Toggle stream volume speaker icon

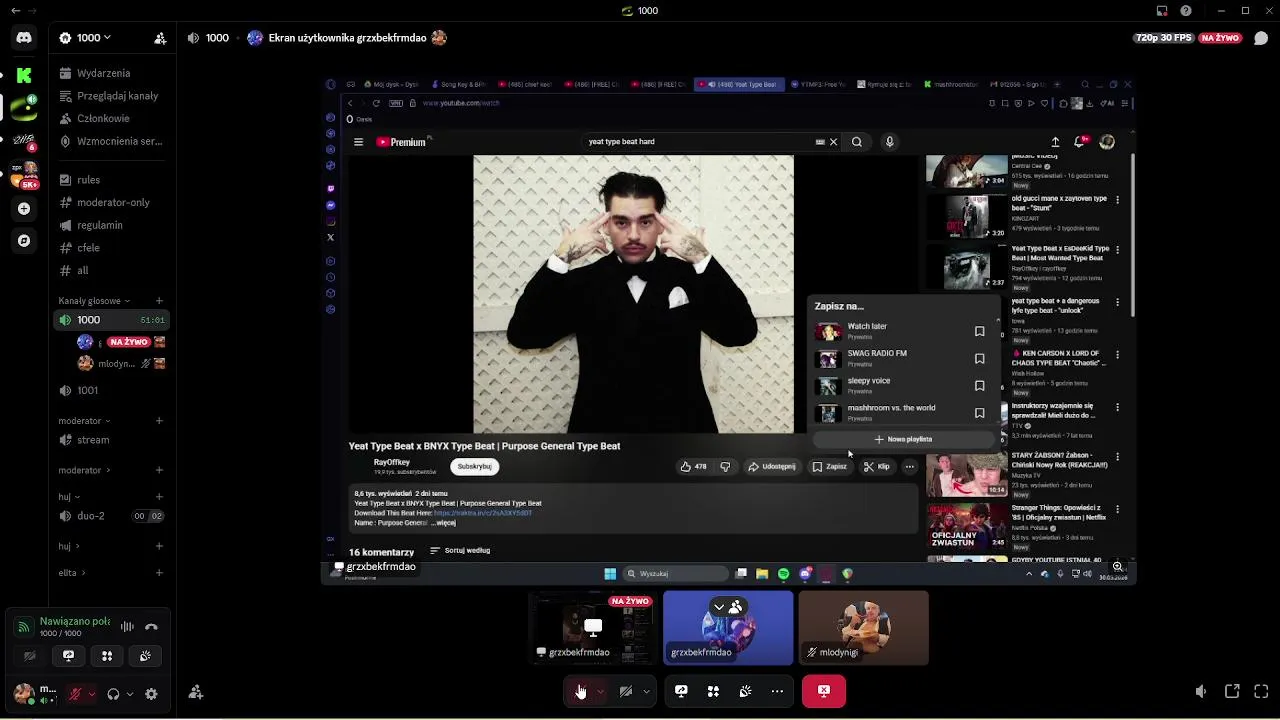[x=1201, y=691]
